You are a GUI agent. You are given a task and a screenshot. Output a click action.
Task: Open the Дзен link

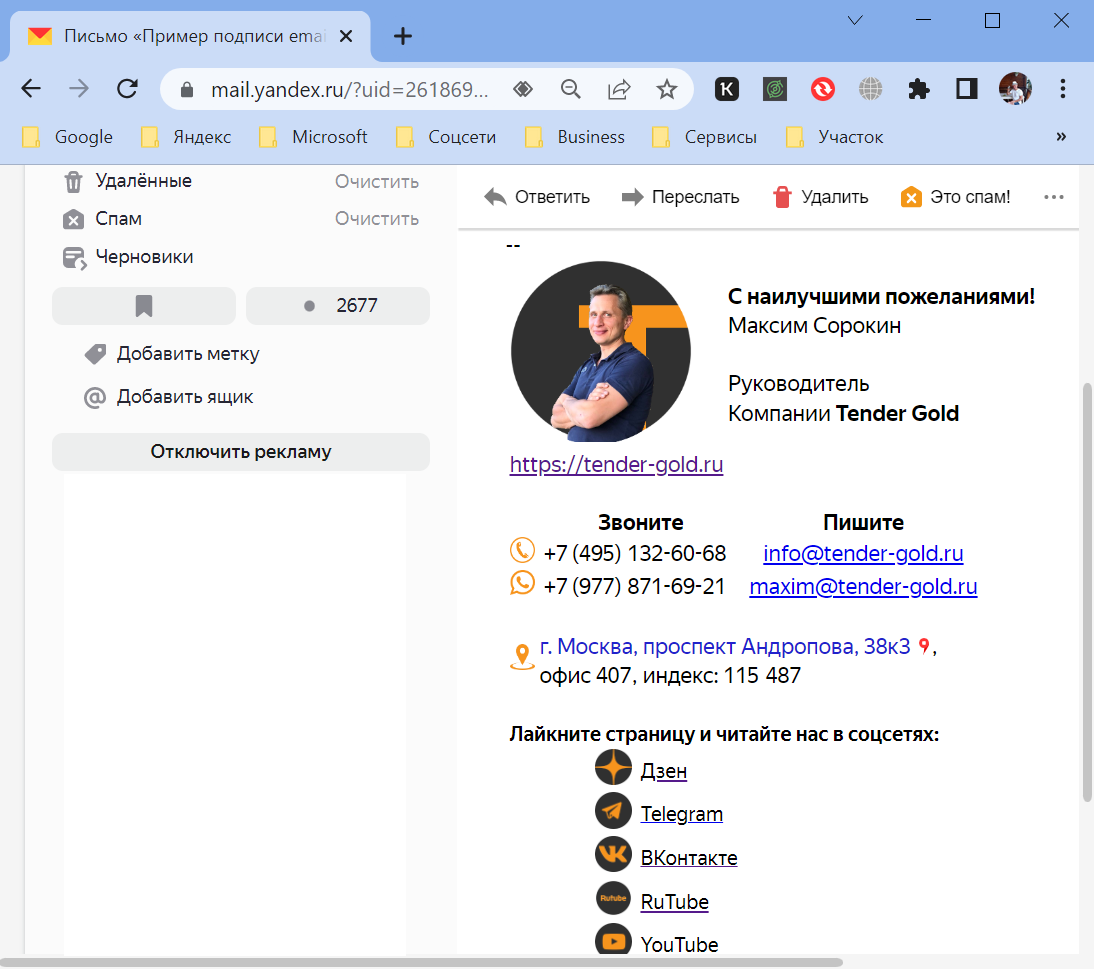(664, 771)
